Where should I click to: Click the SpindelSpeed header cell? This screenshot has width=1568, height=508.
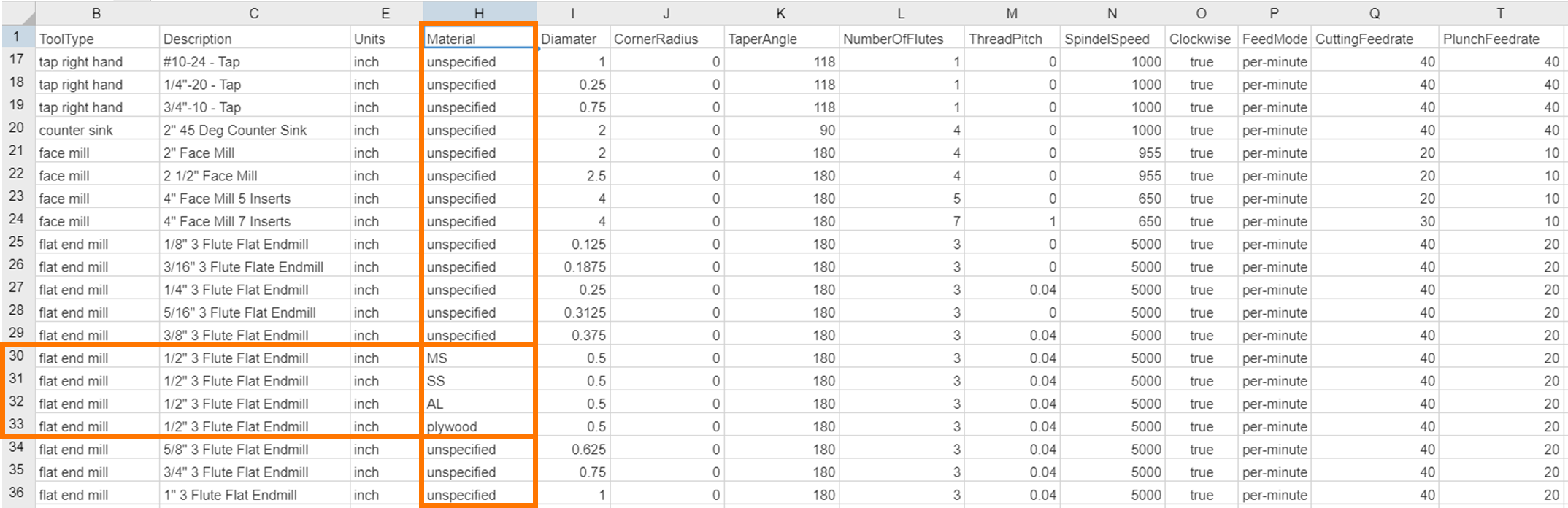(1111, 39)
